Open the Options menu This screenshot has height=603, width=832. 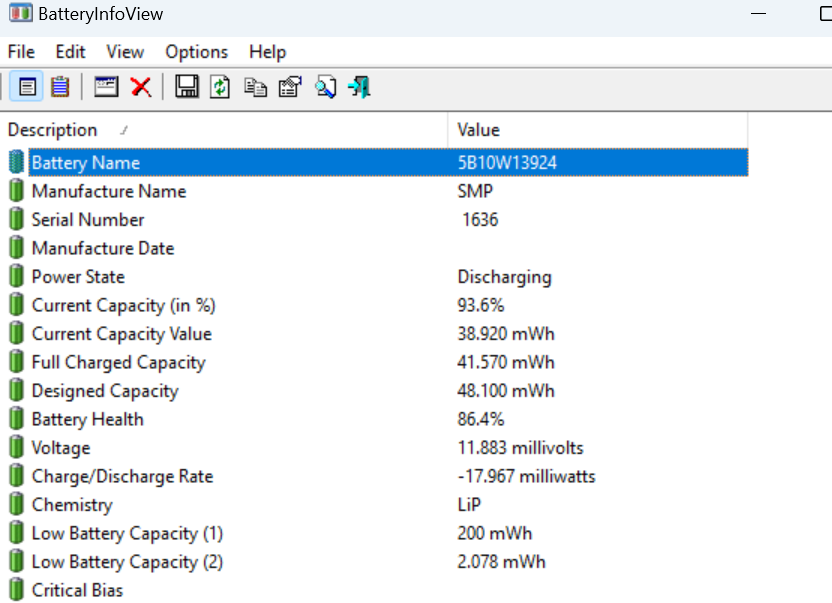(196, 52)
